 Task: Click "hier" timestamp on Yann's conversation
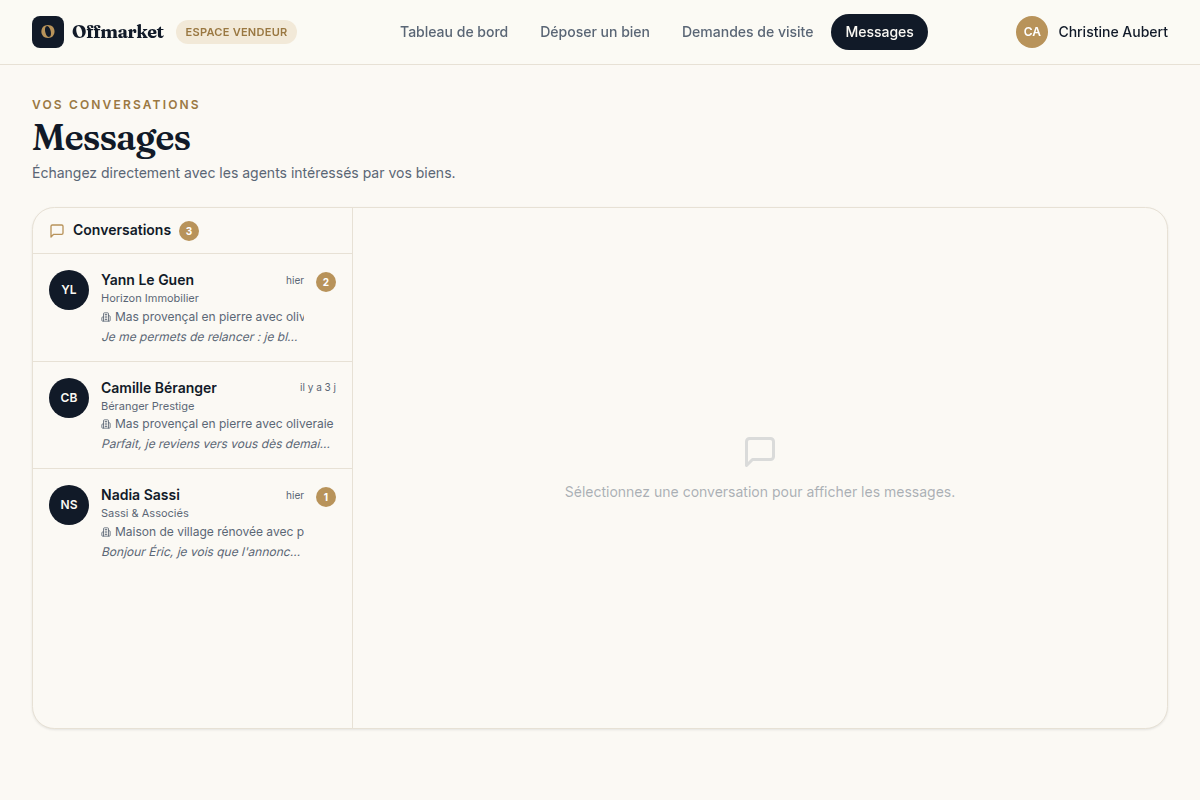click(295, 281)
